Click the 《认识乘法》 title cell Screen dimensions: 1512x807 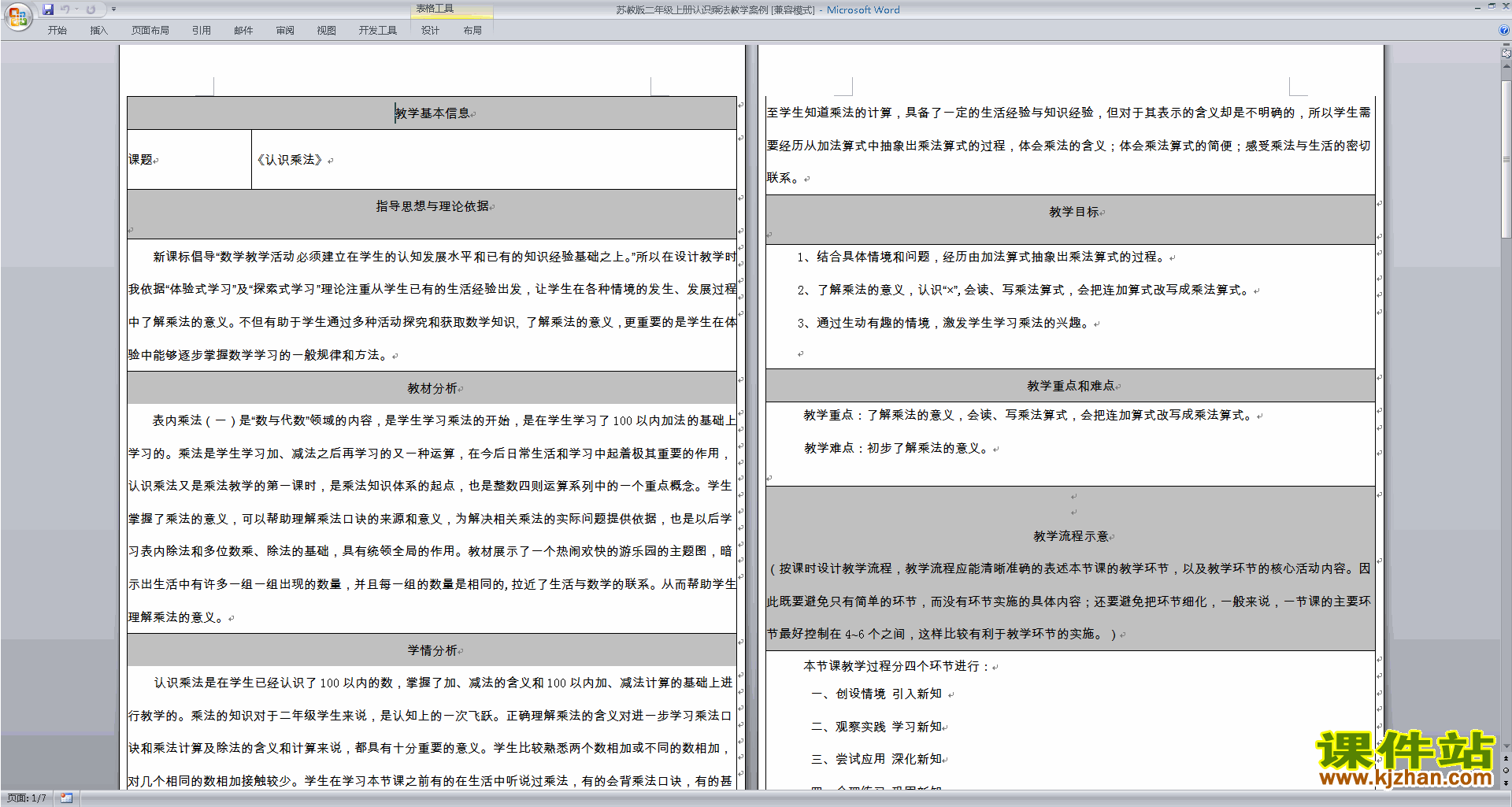pos(494,160)
